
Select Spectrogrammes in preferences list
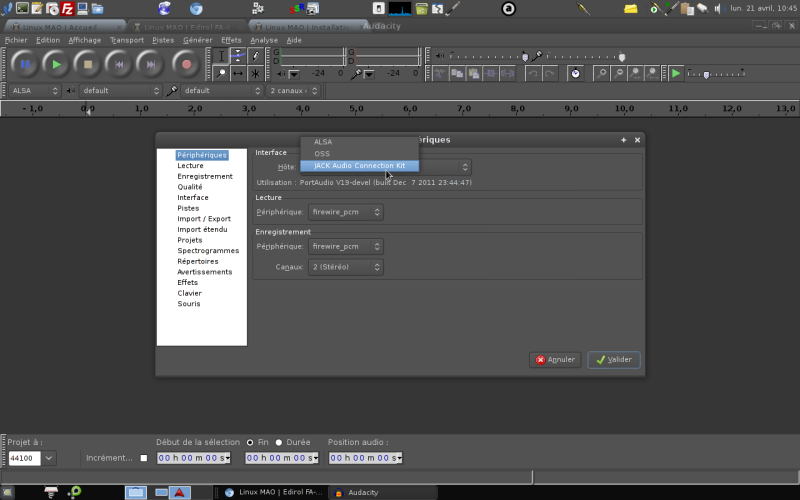208,250
